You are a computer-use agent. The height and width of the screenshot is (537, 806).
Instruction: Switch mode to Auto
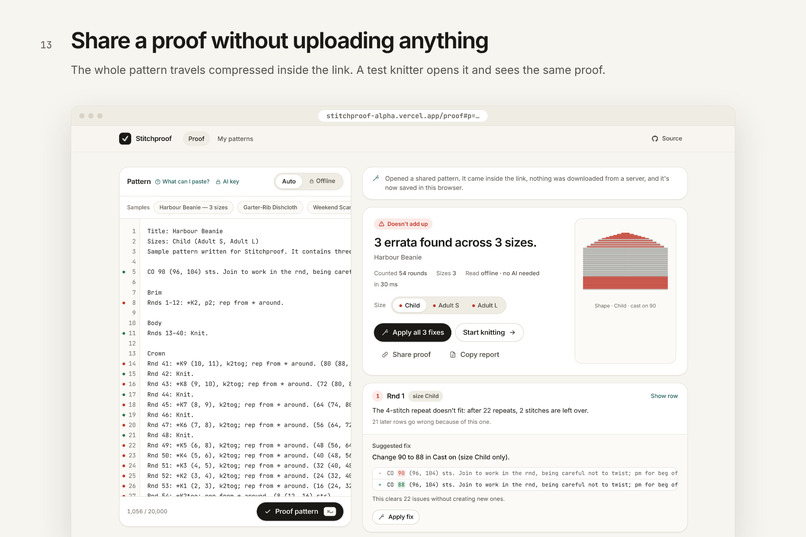[289, 181]
